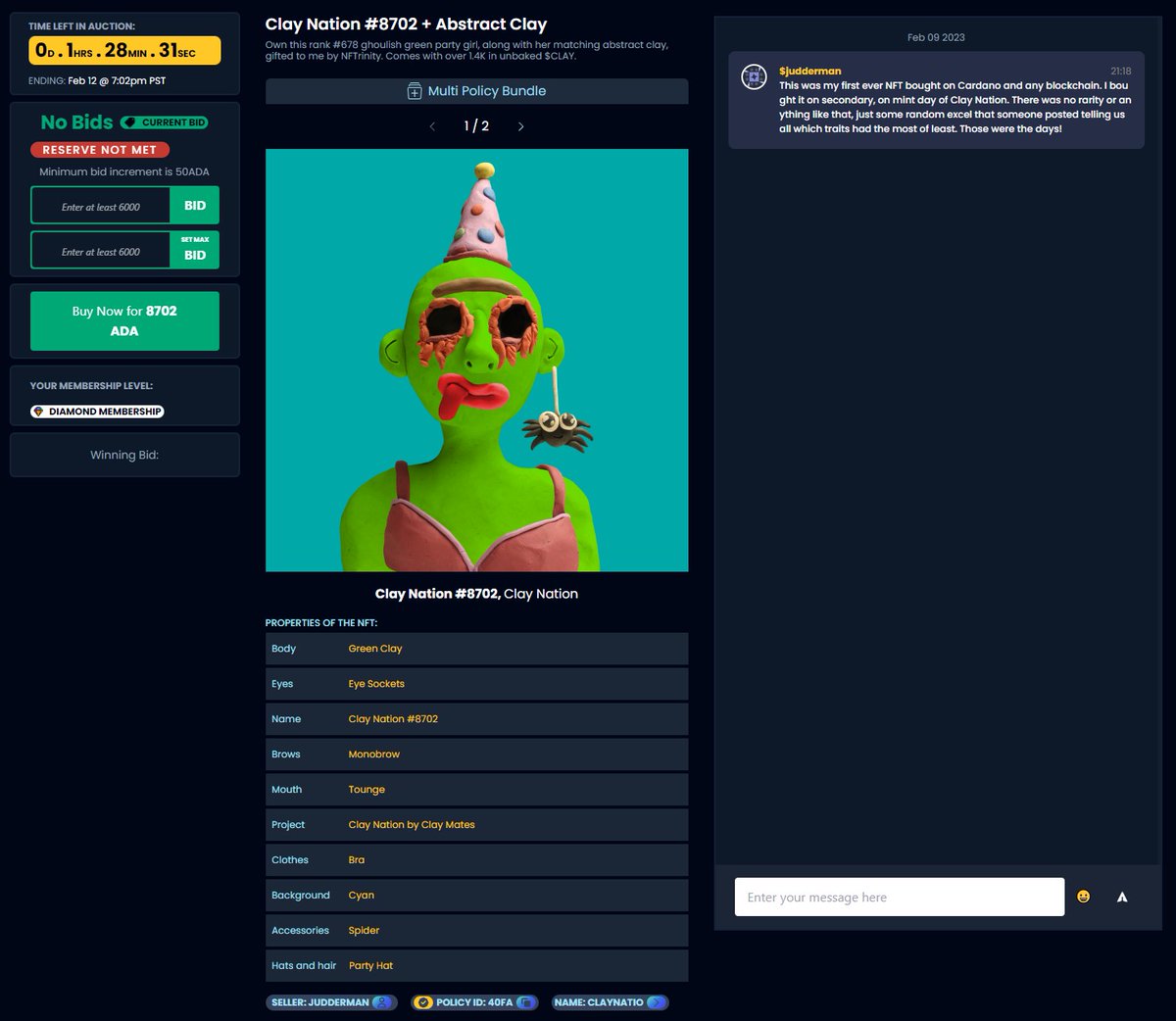Click diamond membership gem icon
Image resolution: width=1176 pixels, height=1021 pixels.
[x=38, y=412]
